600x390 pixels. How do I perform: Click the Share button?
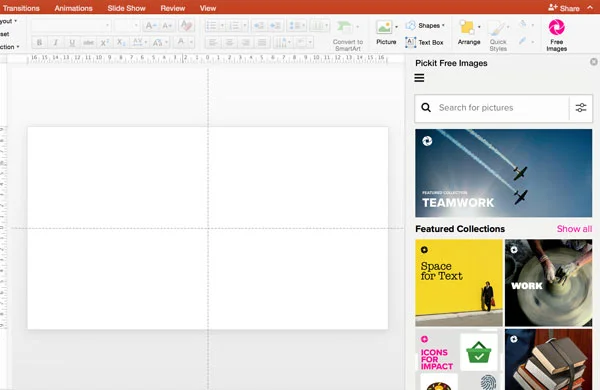pos(564,8)
